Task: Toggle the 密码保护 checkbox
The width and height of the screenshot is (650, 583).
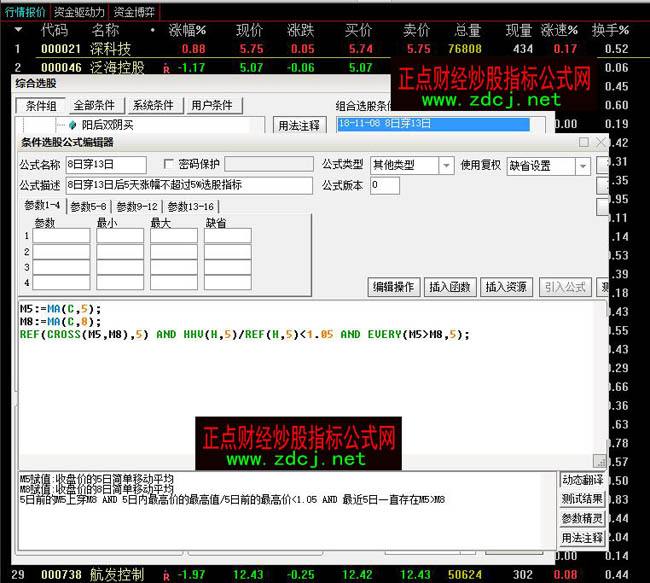Action: [168, 164]
